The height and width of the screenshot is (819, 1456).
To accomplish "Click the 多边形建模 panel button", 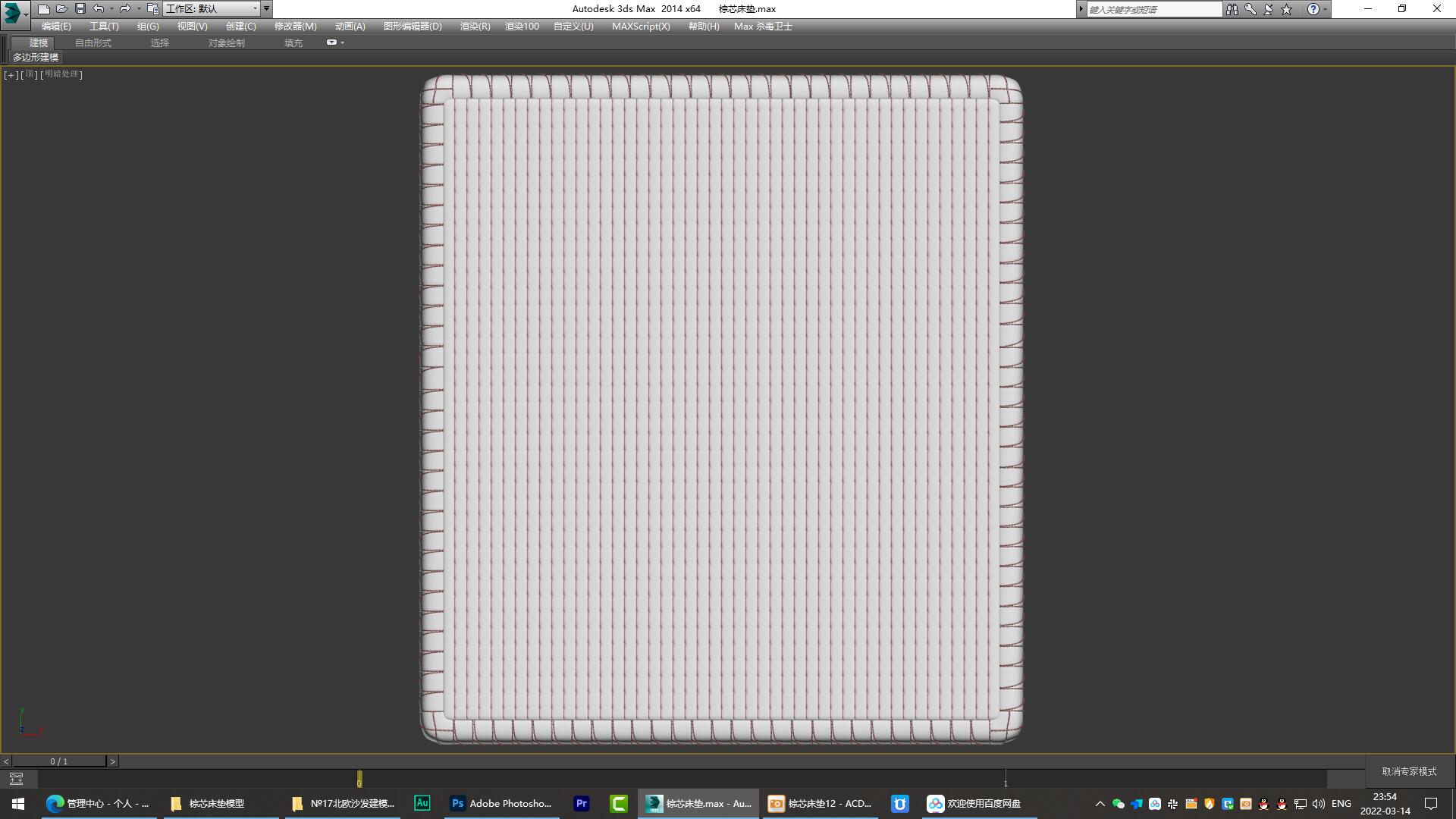I will coord(36,57).
